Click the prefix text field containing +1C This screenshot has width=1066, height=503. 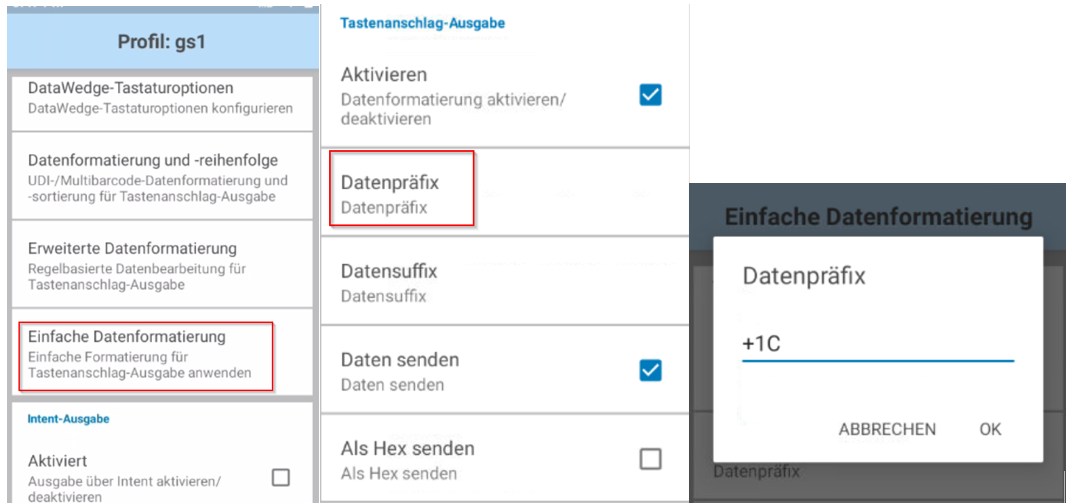click(877, 345)
